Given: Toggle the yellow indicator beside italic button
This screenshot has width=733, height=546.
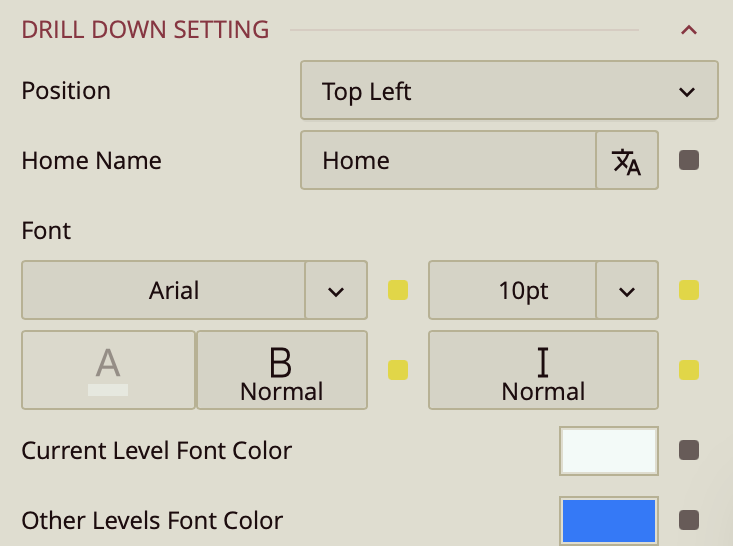Looking at the screenshot, I should (689, 370).
